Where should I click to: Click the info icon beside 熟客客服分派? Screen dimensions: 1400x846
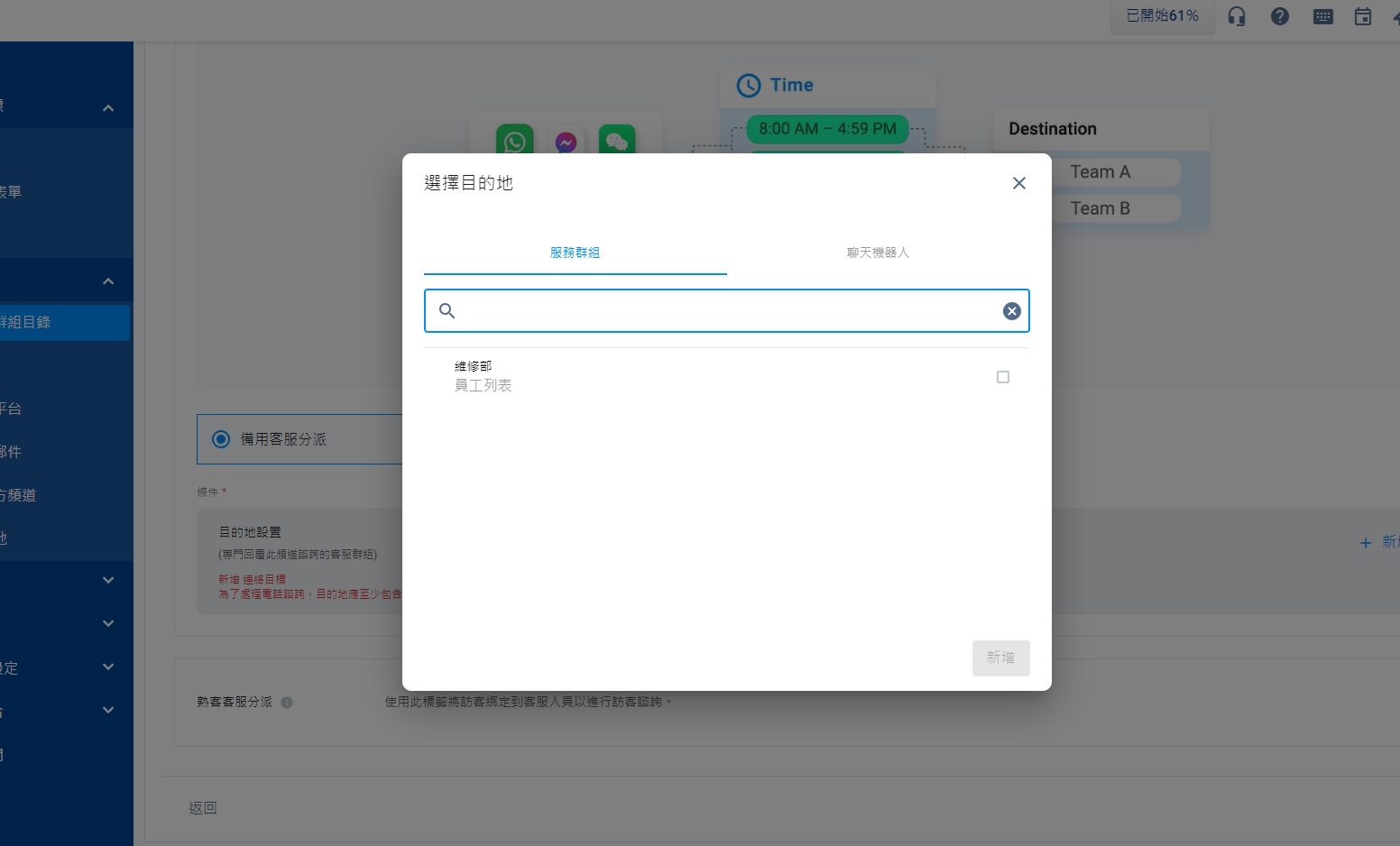[x=287, y=703]
